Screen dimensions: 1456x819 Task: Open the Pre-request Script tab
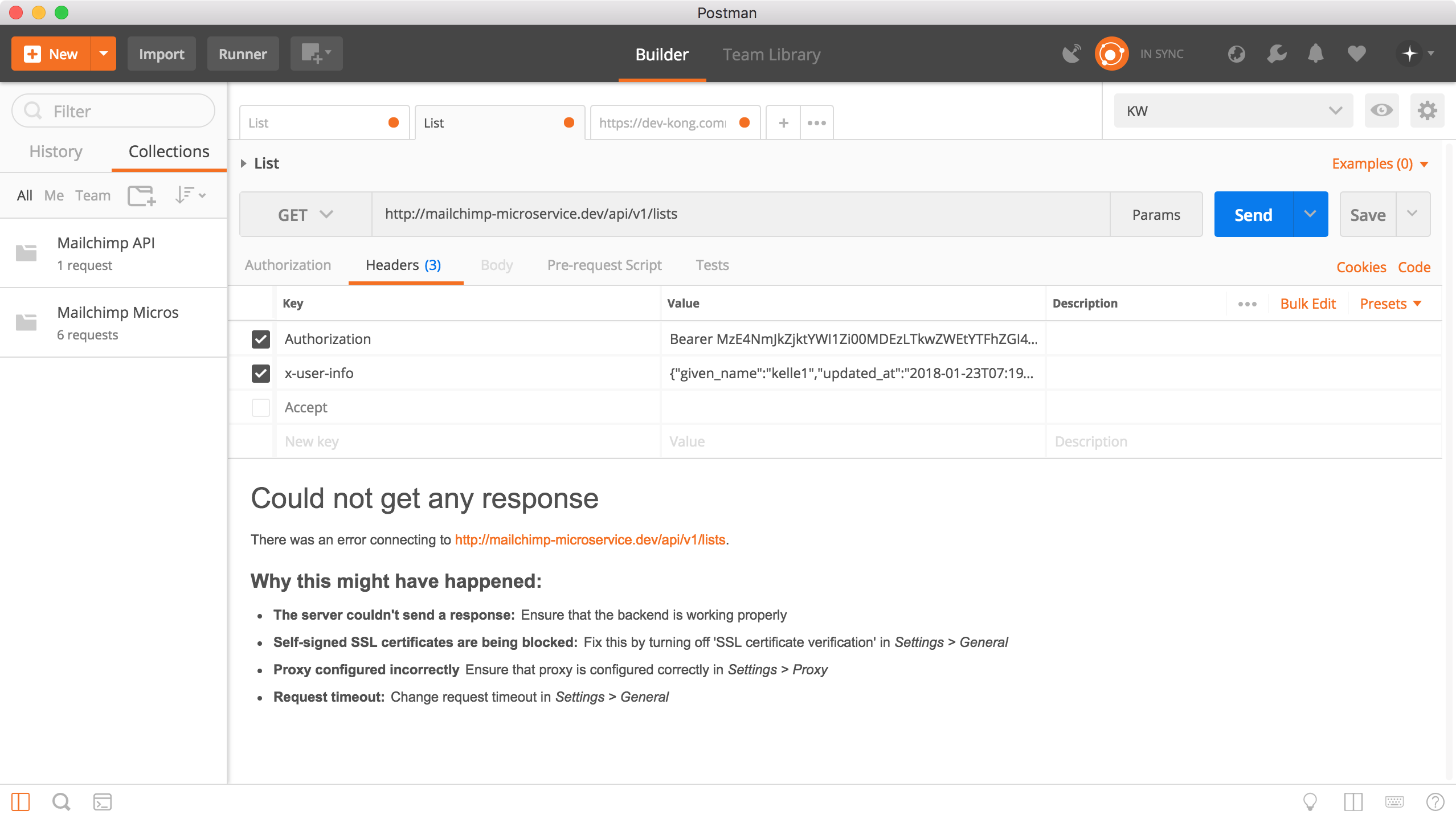click(x=604, y=265)
